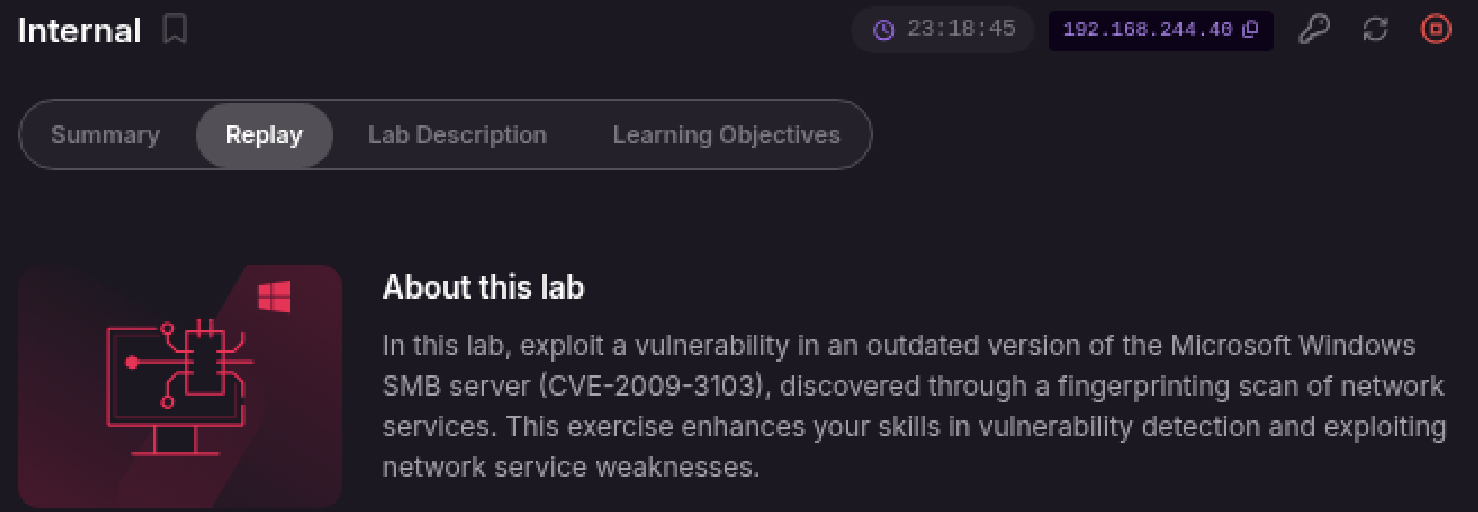Select the Replay tab
This screenshot has height=512, width=1478.
264,135
